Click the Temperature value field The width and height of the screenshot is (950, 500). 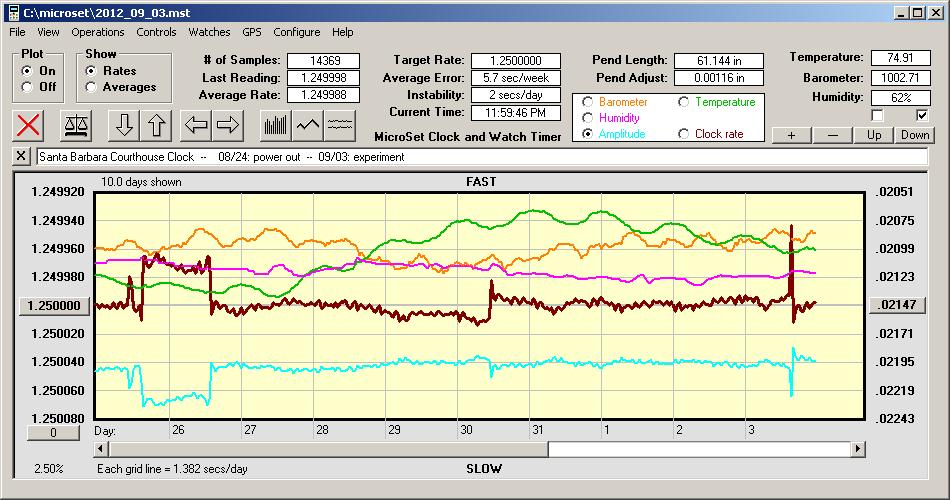point(900,58)
